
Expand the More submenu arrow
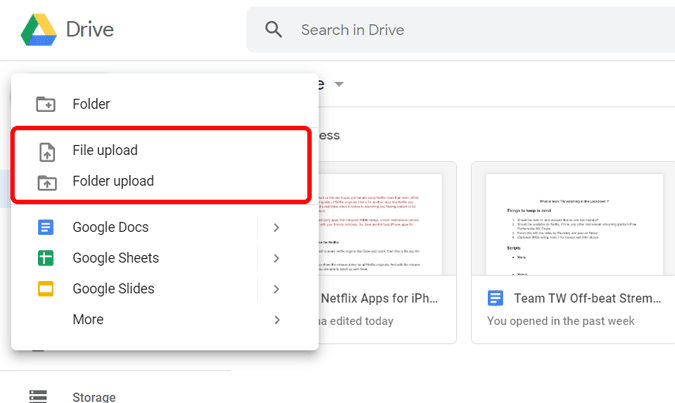pos(277,320)
